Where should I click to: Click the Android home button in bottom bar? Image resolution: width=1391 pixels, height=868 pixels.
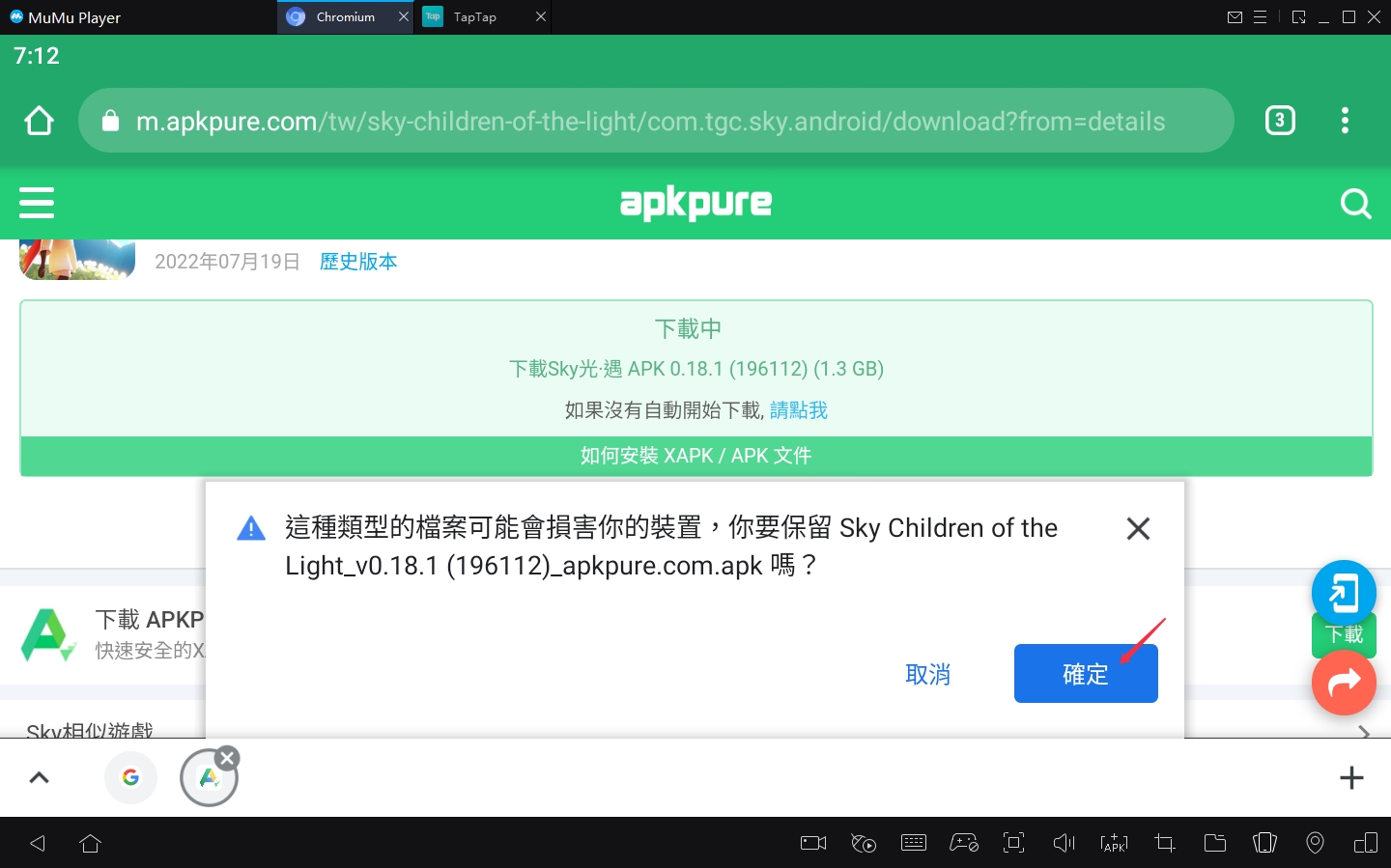pos(91,843)
